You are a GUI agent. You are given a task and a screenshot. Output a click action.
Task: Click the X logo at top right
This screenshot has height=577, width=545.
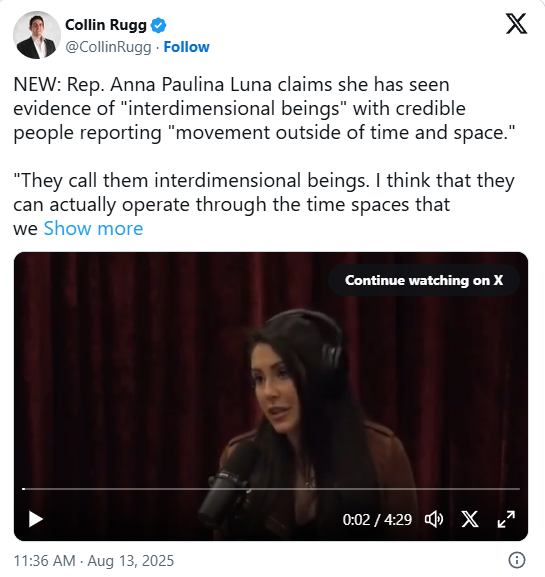[516, 24]
